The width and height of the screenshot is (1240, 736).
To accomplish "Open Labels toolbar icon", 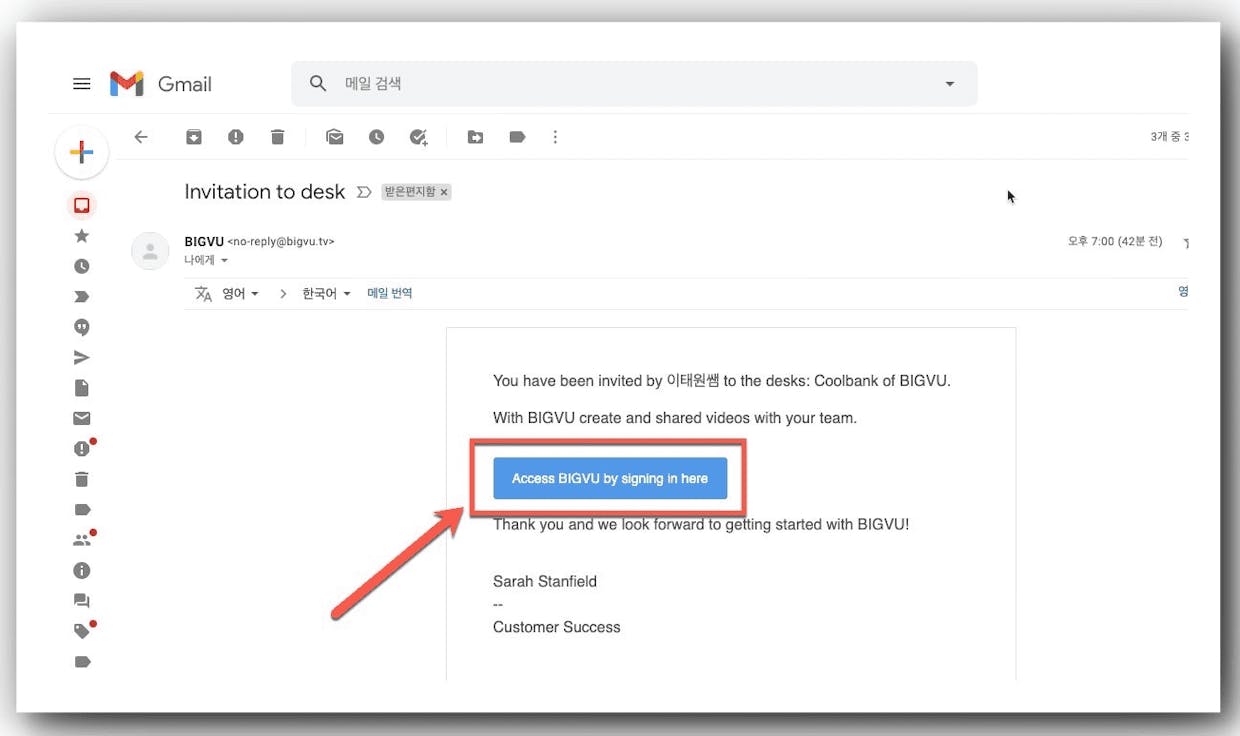I will click(517, 137).
